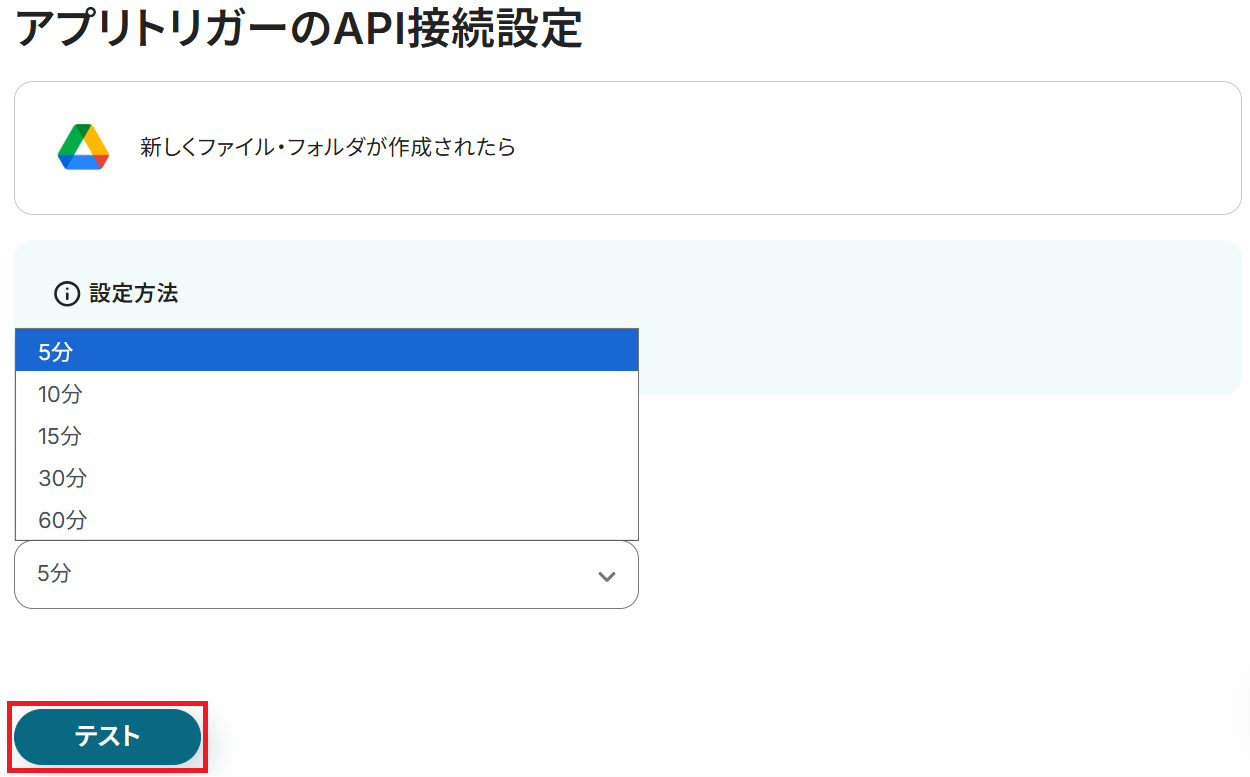Image resolution: width=1250 pixels, height=777 pixels.
Task: Set the trigger interval to 30分
Action: [62, 478]
